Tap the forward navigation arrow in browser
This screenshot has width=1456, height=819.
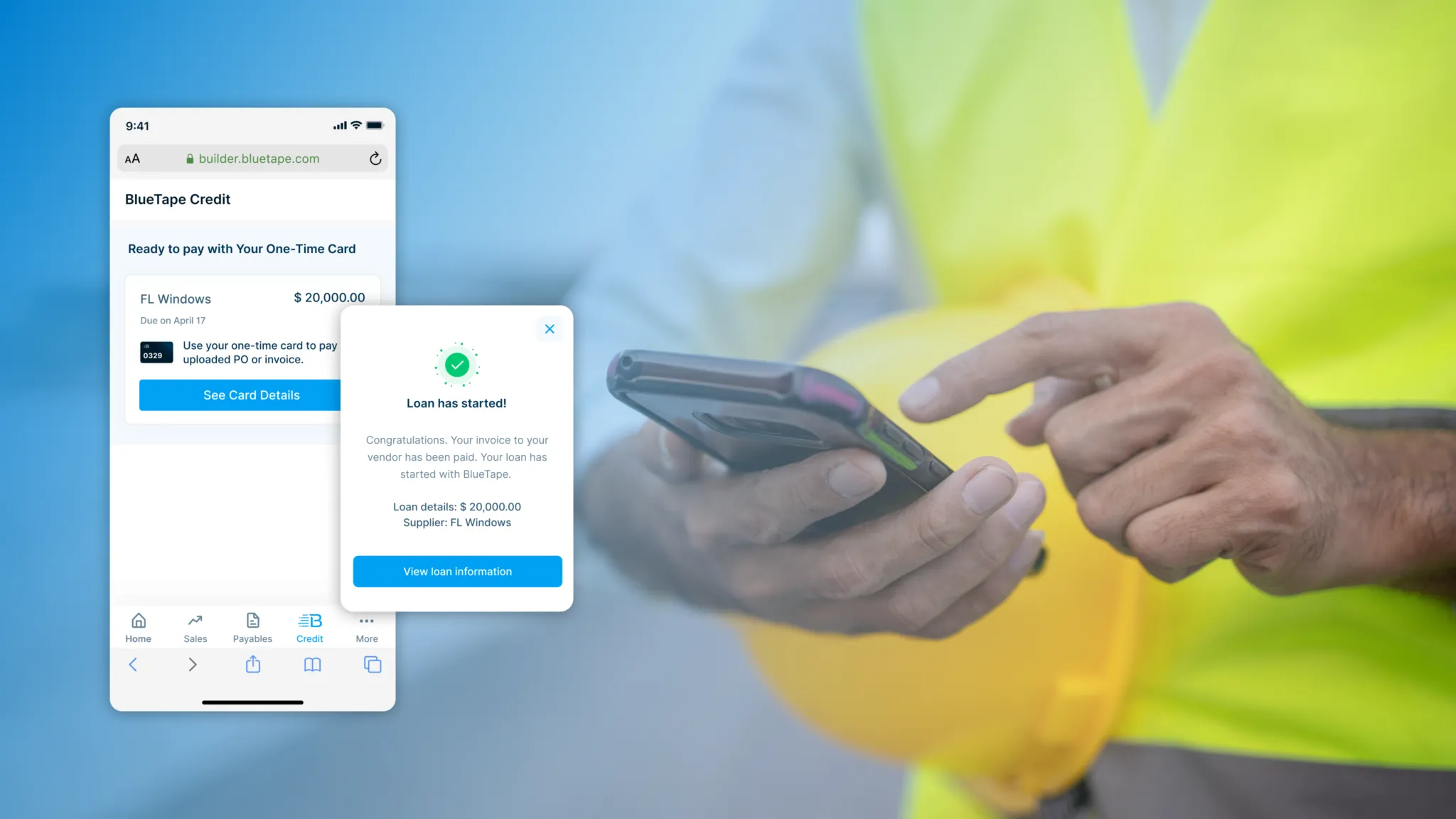click(x=192, y=663)
